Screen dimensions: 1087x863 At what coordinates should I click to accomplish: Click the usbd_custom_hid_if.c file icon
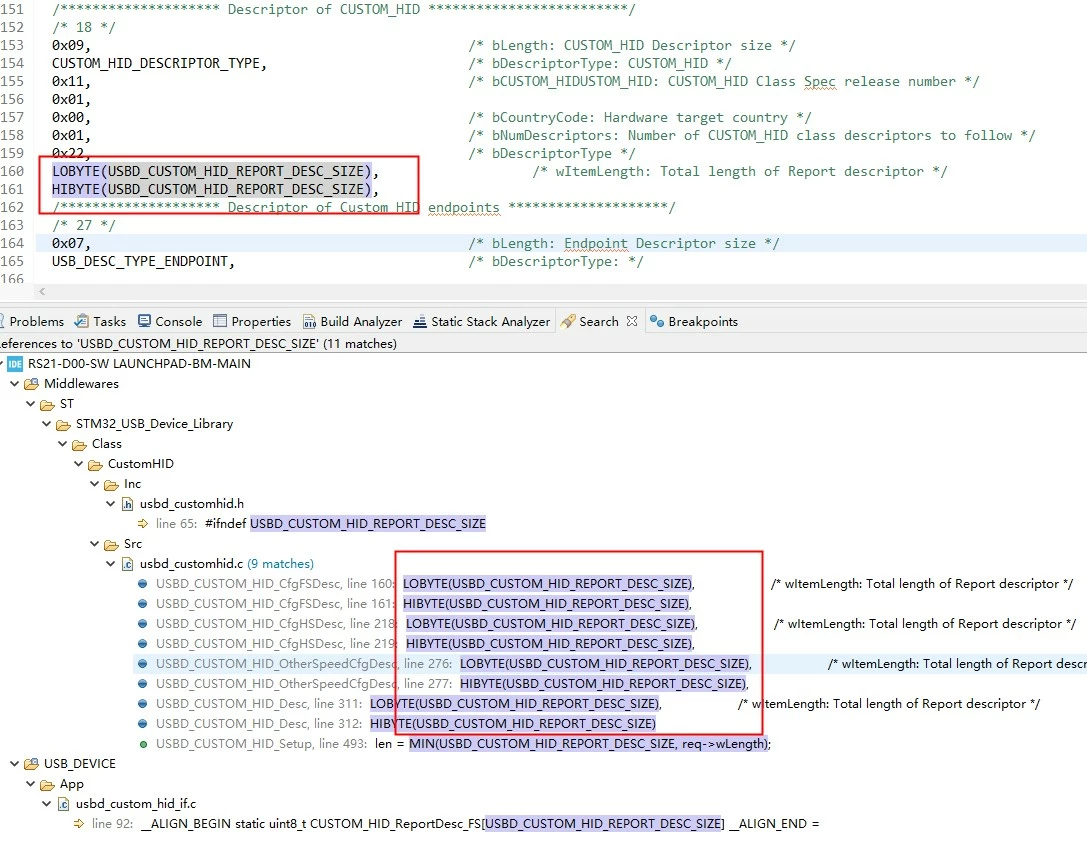(x=63, y=804)
